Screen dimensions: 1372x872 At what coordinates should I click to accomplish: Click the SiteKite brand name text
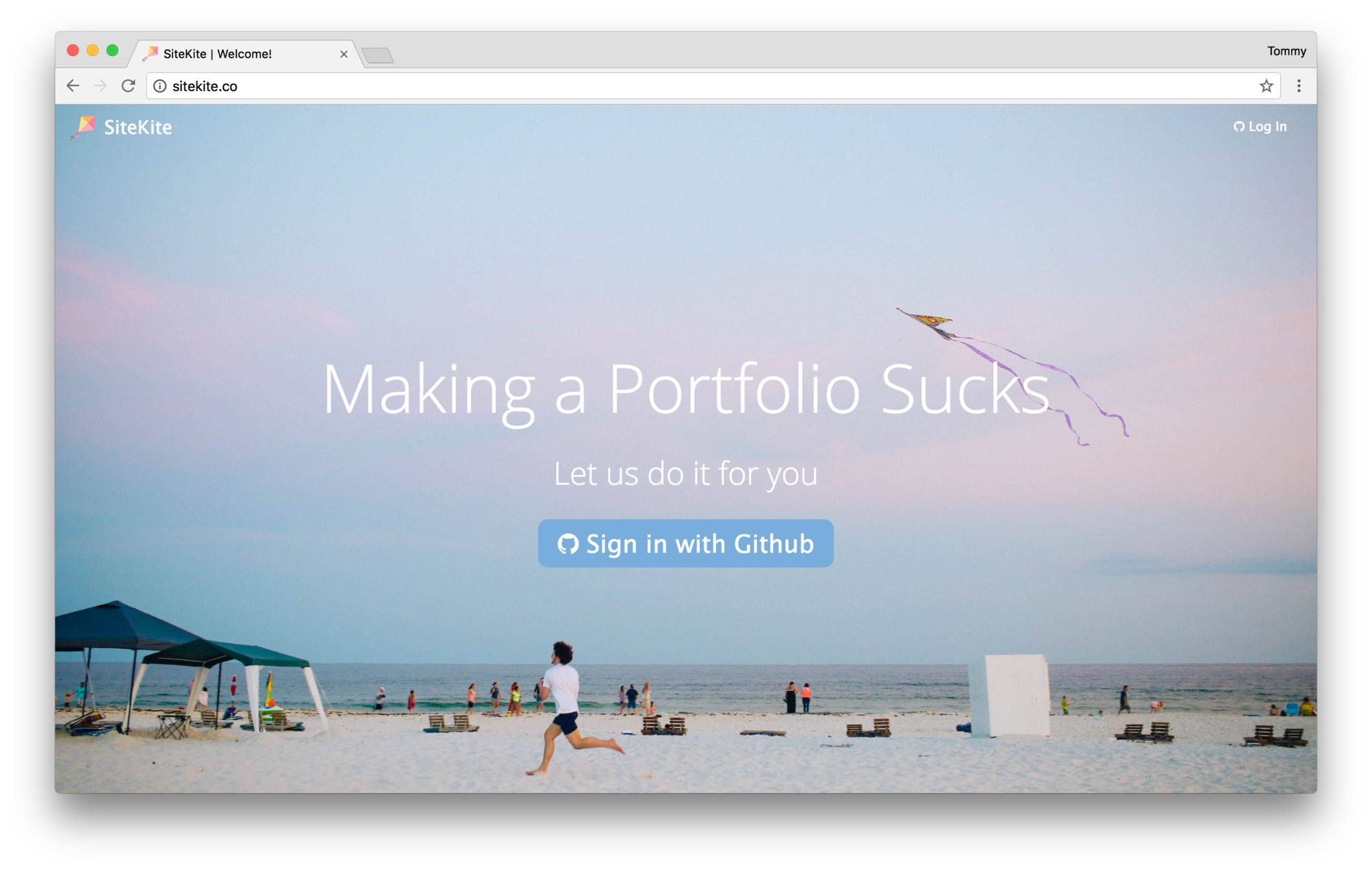click(138, 127)
